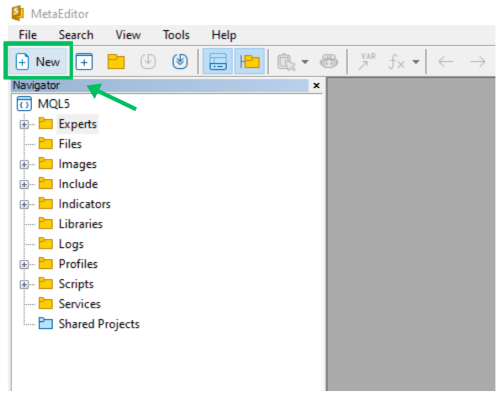
Task: Click the greyed save clock-arrow icon
Action: [x=148, y=62]
